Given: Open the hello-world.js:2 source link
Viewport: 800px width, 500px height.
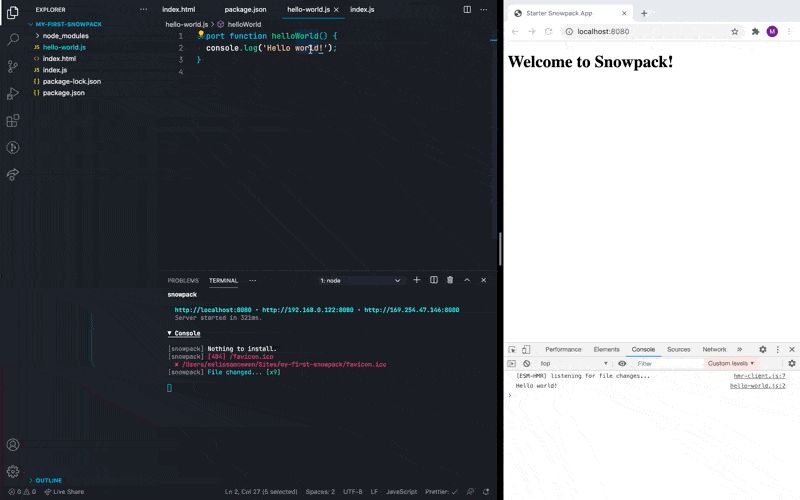Looking at the screenshot, I should coord(757,385).
